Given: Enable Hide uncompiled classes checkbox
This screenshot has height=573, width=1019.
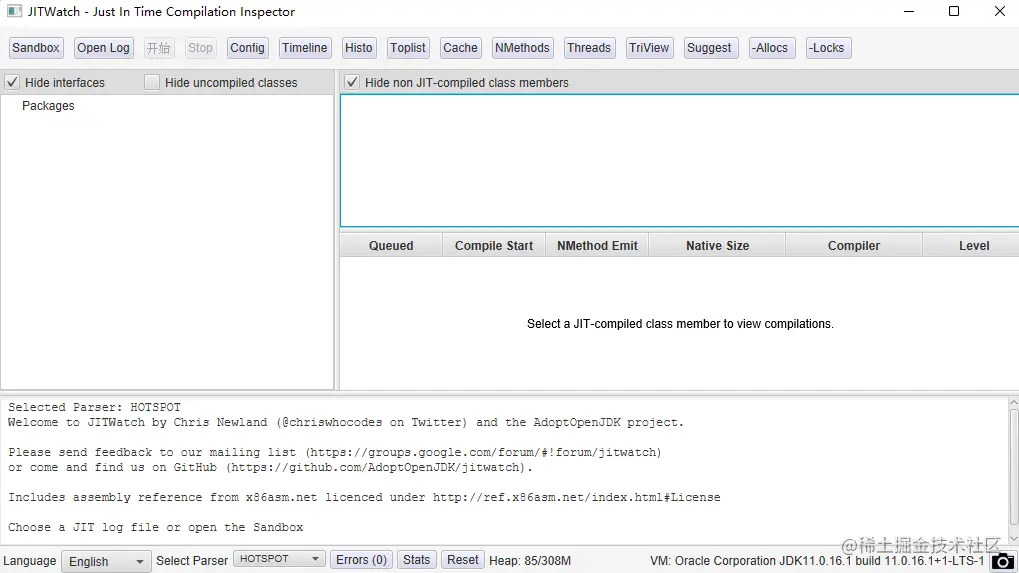Looking at the screenshot, I should pos(151,83).
